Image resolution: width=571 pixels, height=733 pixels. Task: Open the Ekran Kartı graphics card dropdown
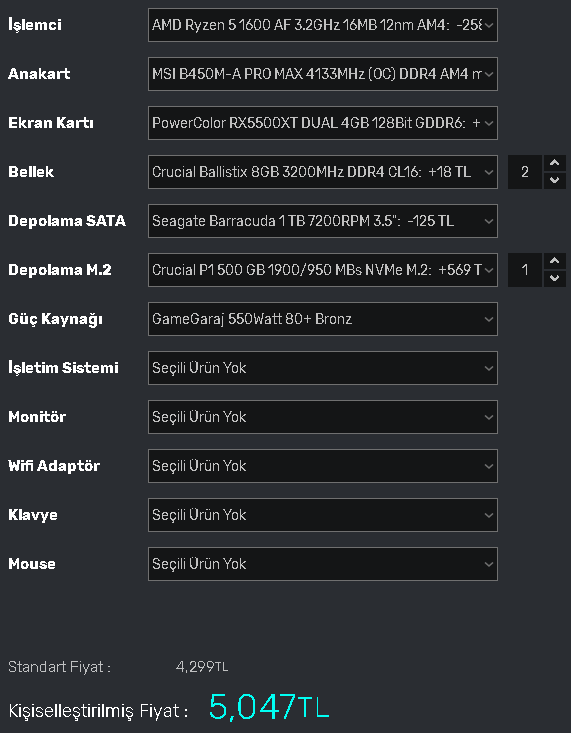tap(323, 123)
